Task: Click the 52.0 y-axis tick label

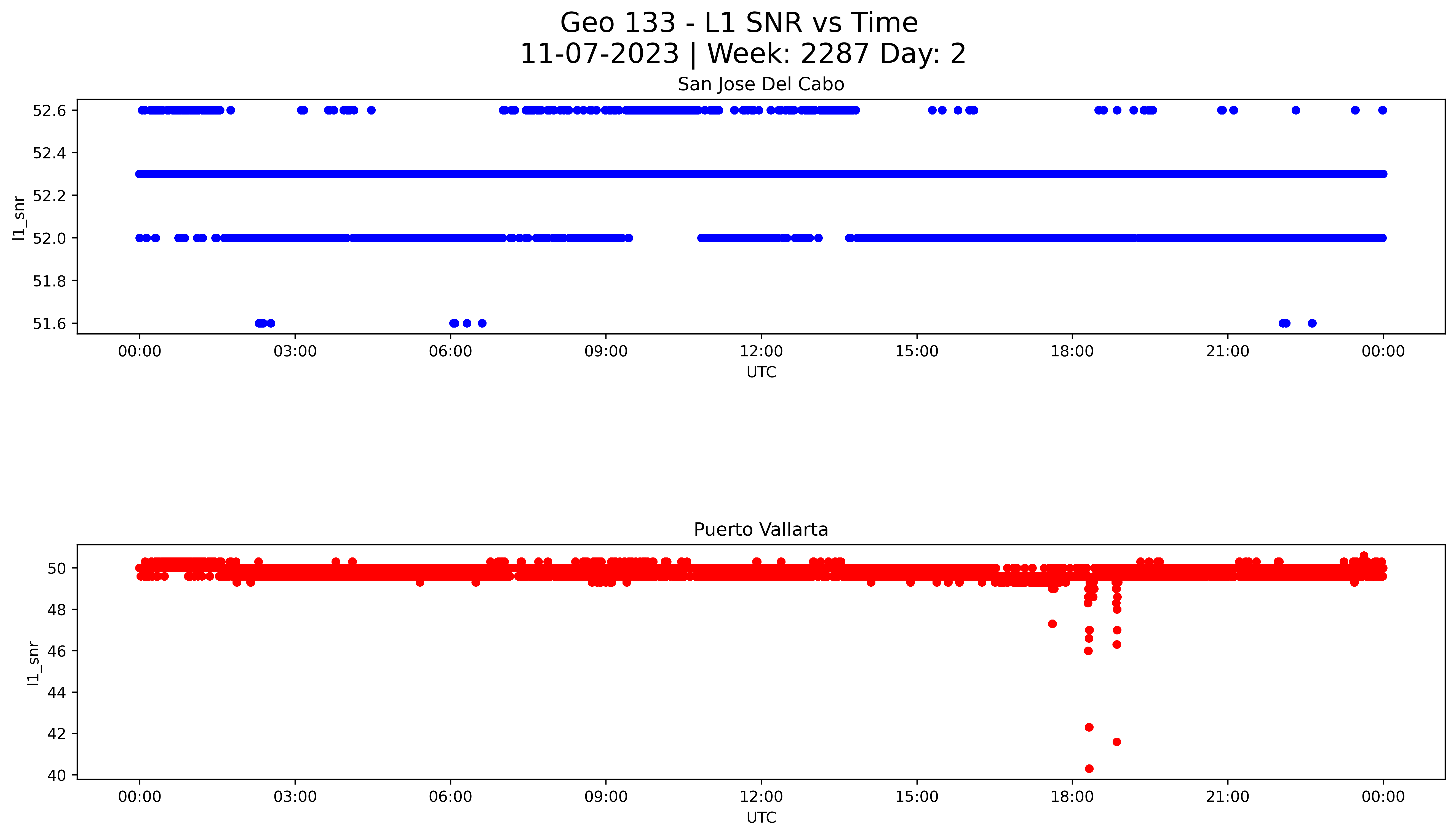Action: [49, 238]
